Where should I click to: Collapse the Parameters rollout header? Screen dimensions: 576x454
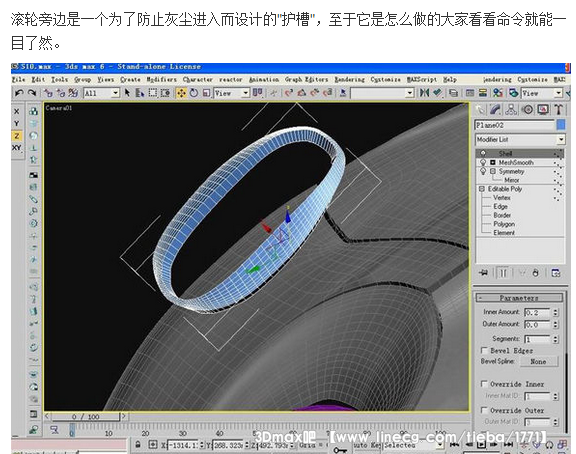[519, 298]
